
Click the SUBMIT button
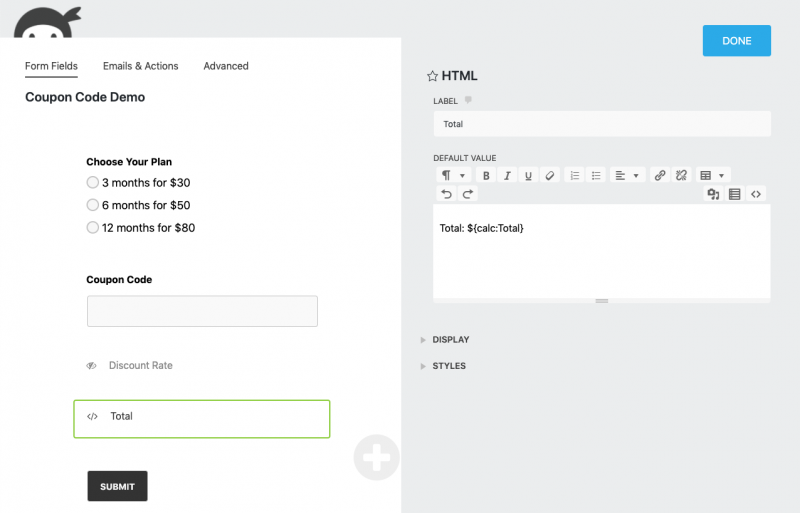(117, 486)
